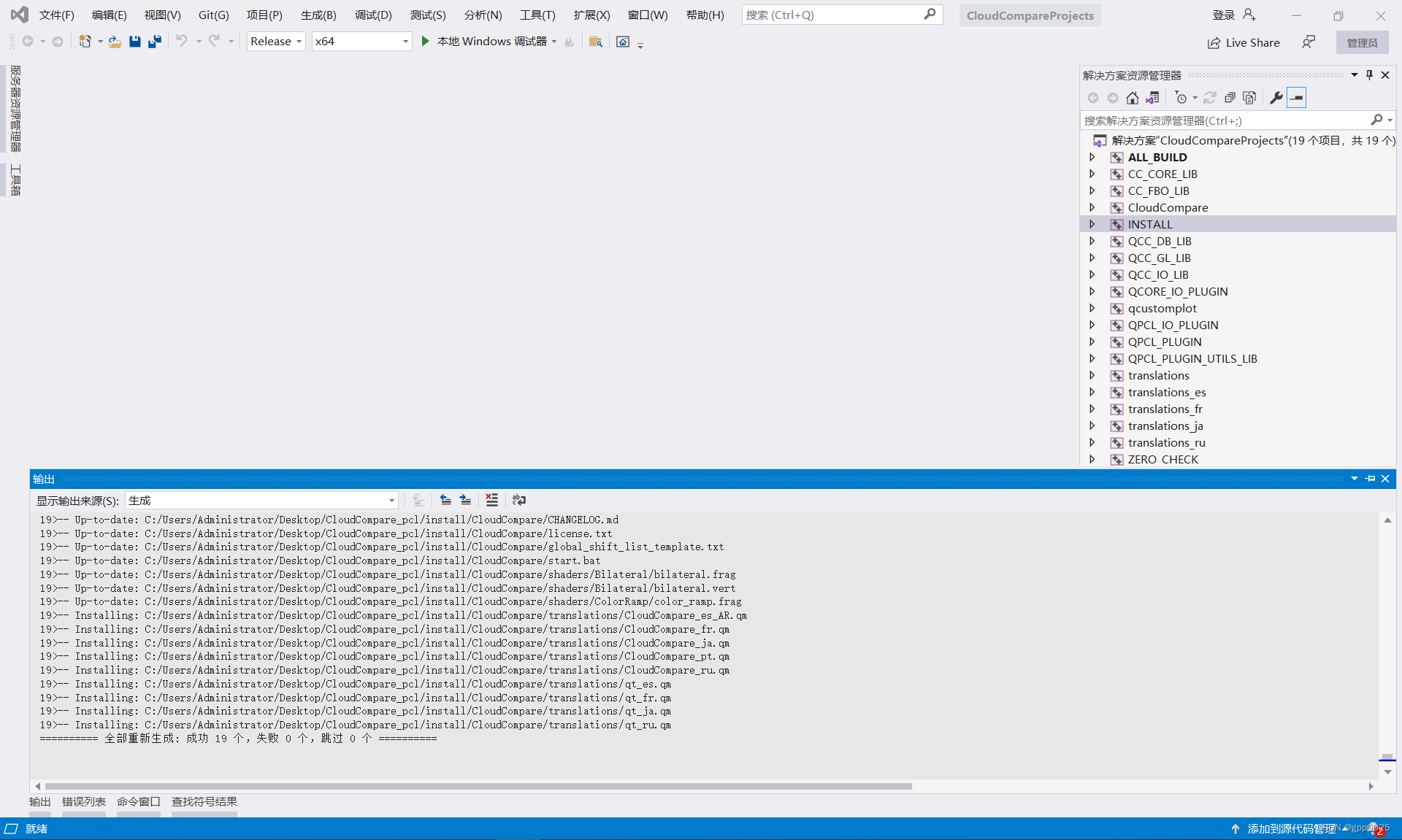
Task: Click the Find in Files folder icon
Action: (596, 42)
